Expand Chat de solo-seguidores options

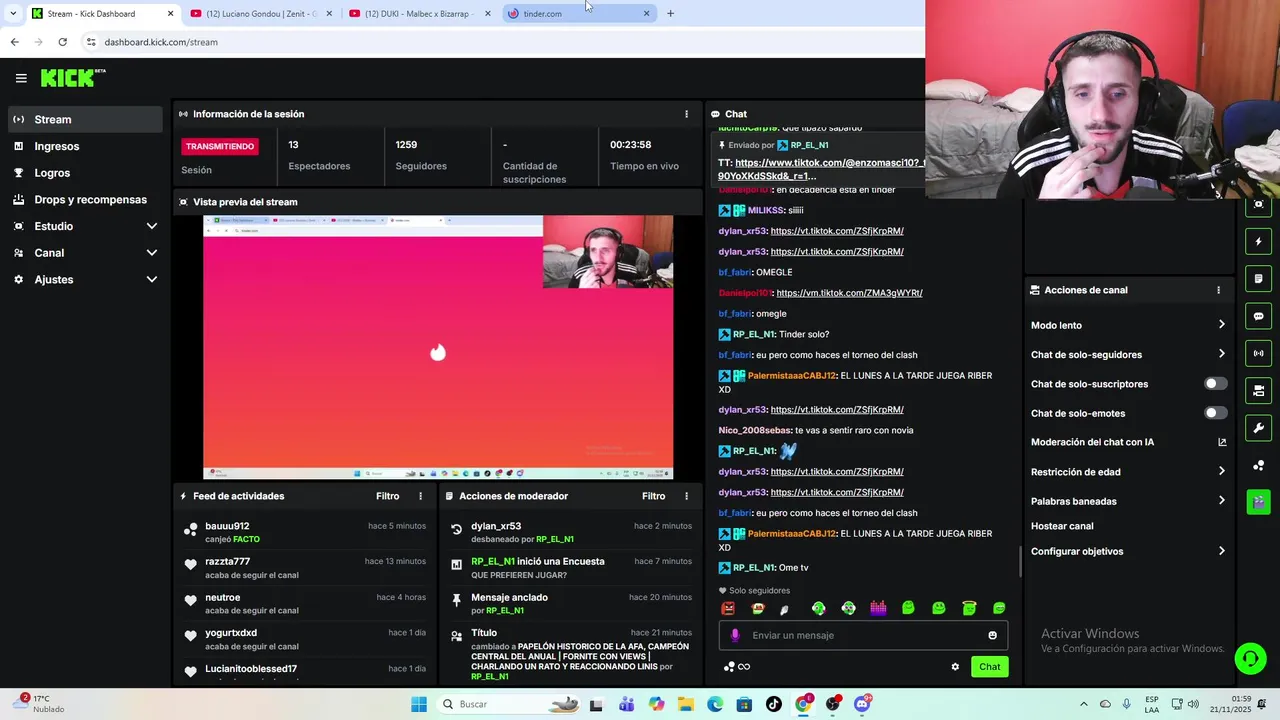tap(1221, 354)
